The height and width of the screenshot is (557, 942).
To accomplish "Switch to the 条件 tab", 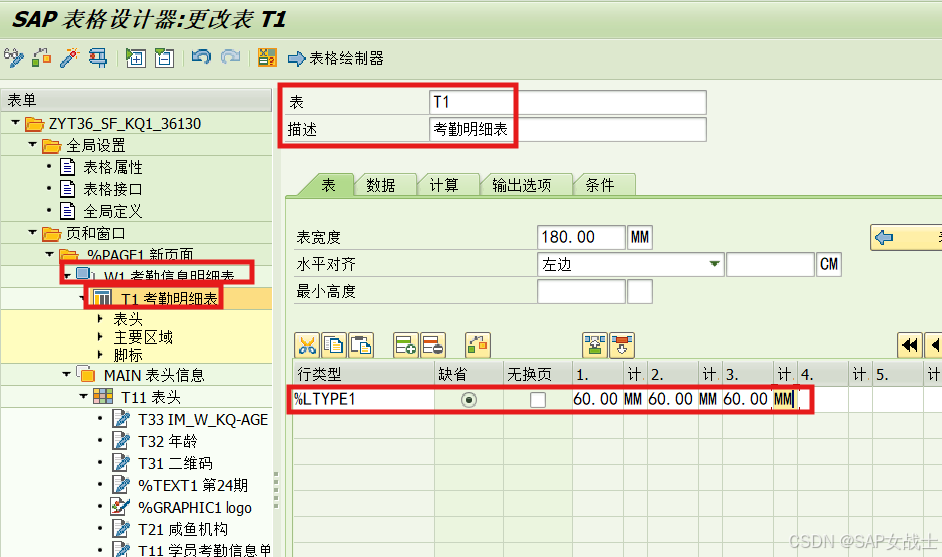I will (x=600, y=185).
